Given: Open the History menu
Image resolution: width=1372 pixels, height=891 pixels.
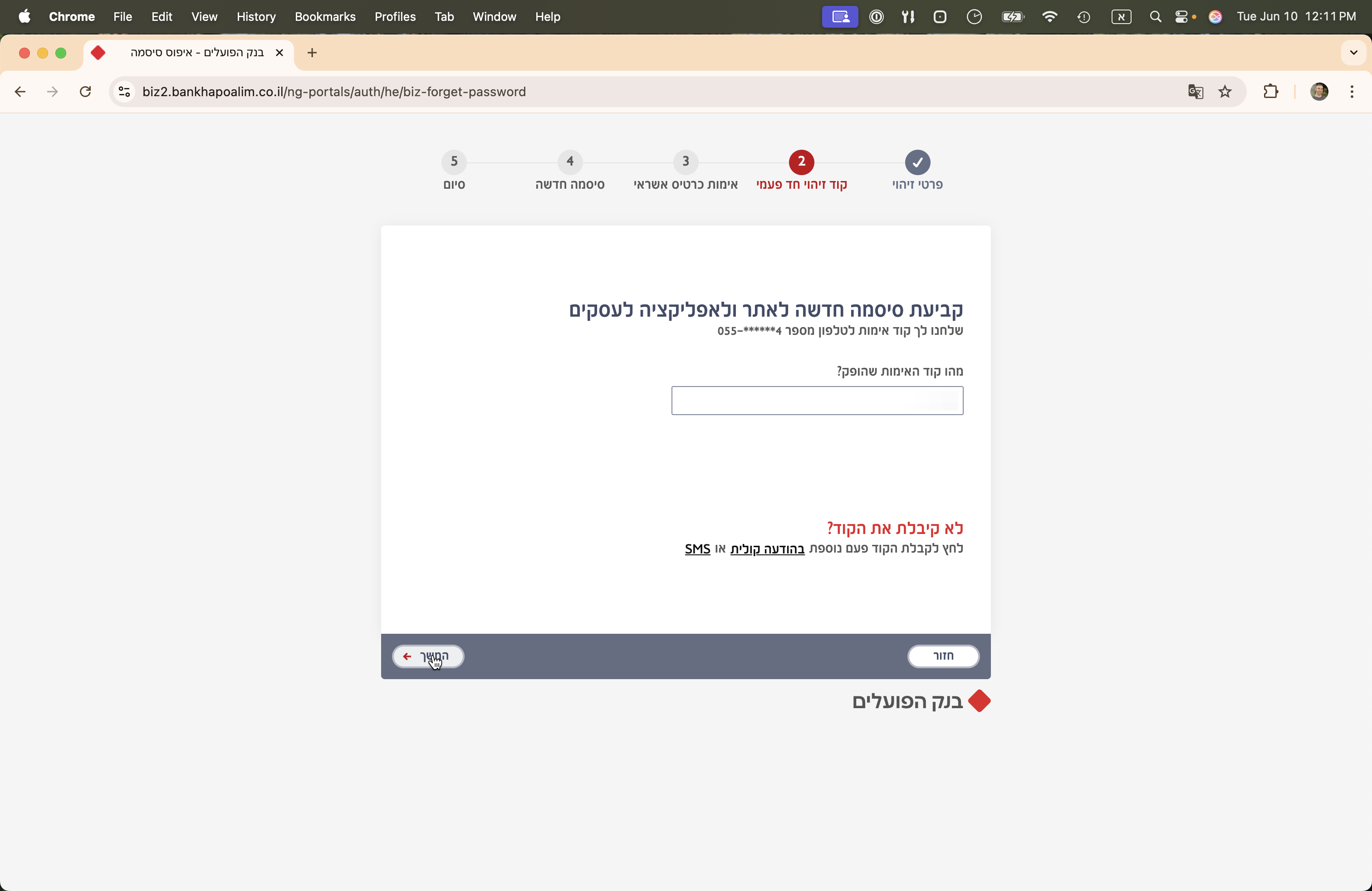Looking at the screenshot, I should [x=256, y=17].
